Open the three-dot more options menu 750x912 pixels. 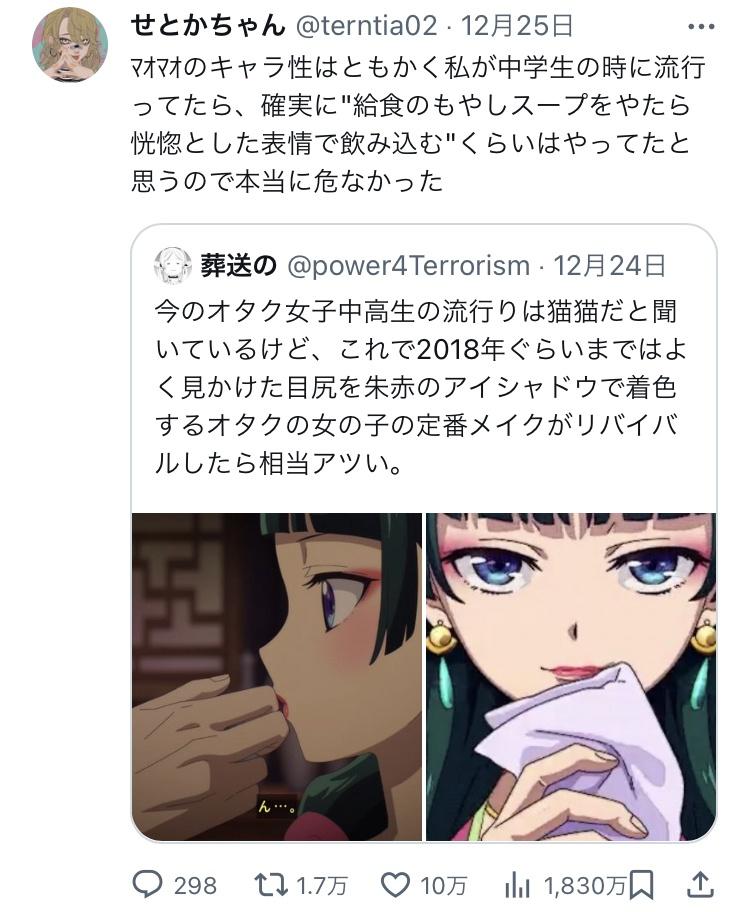701,27
